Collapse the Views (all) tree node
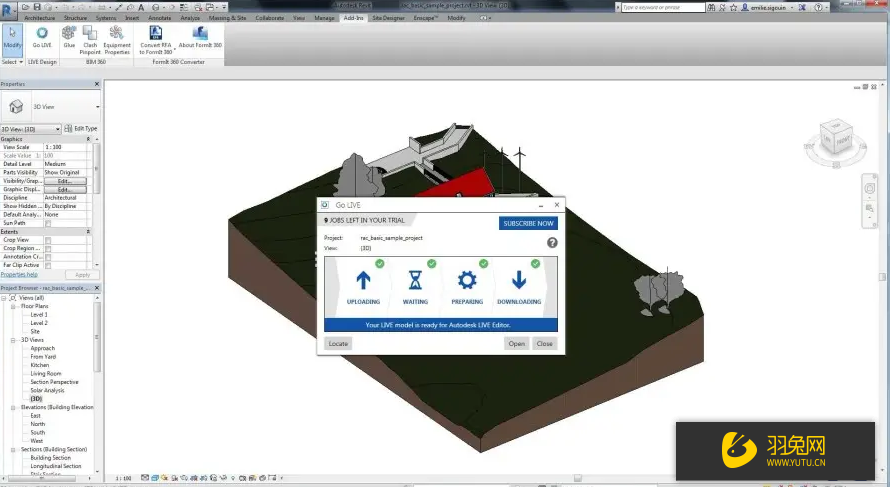This screenshot has height=487, width=893. (x=3, y=298)
